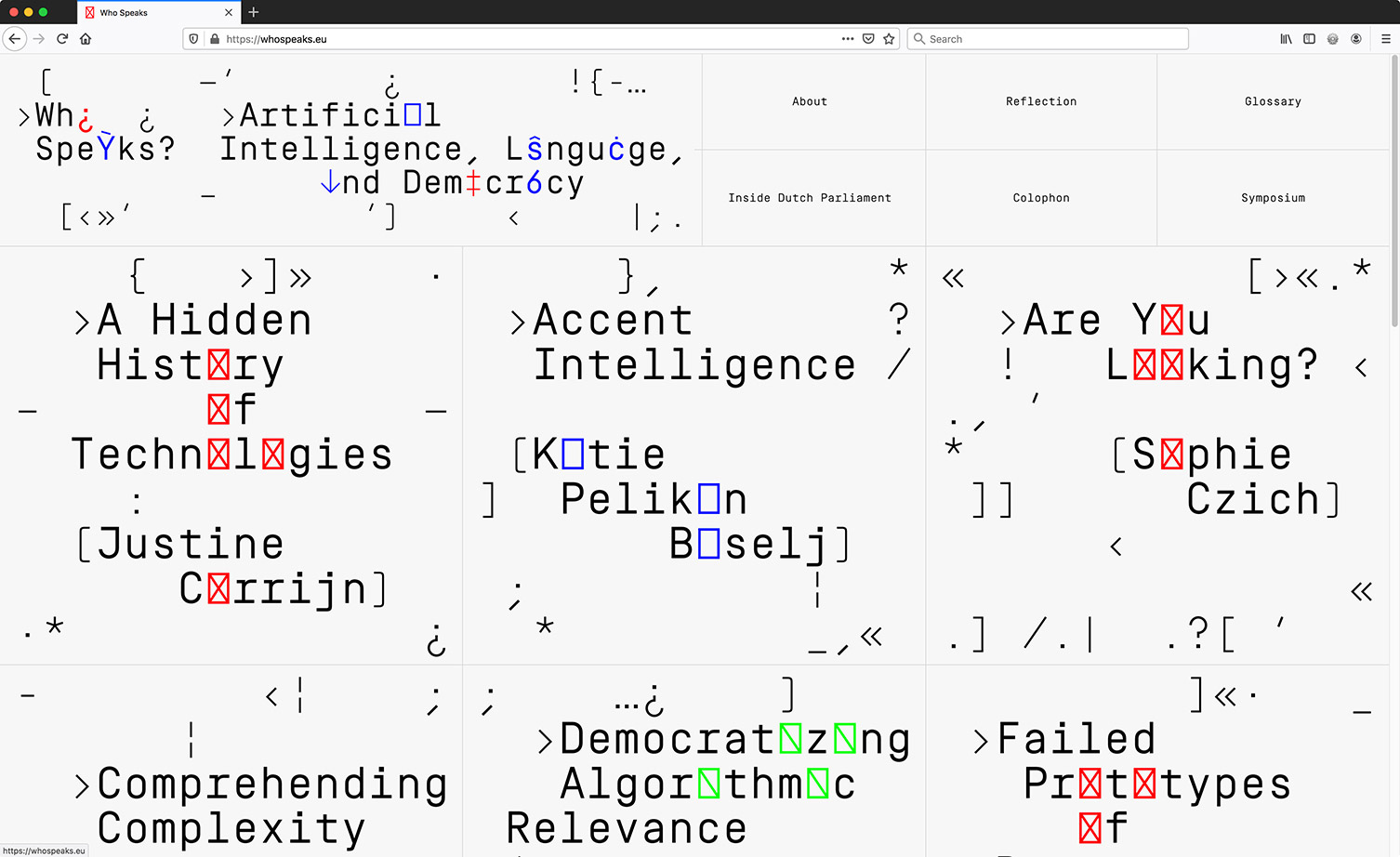This screenshot has height=857, width=1400.
Task: Open the Firefox hamburger menu
Action: 1385,39
